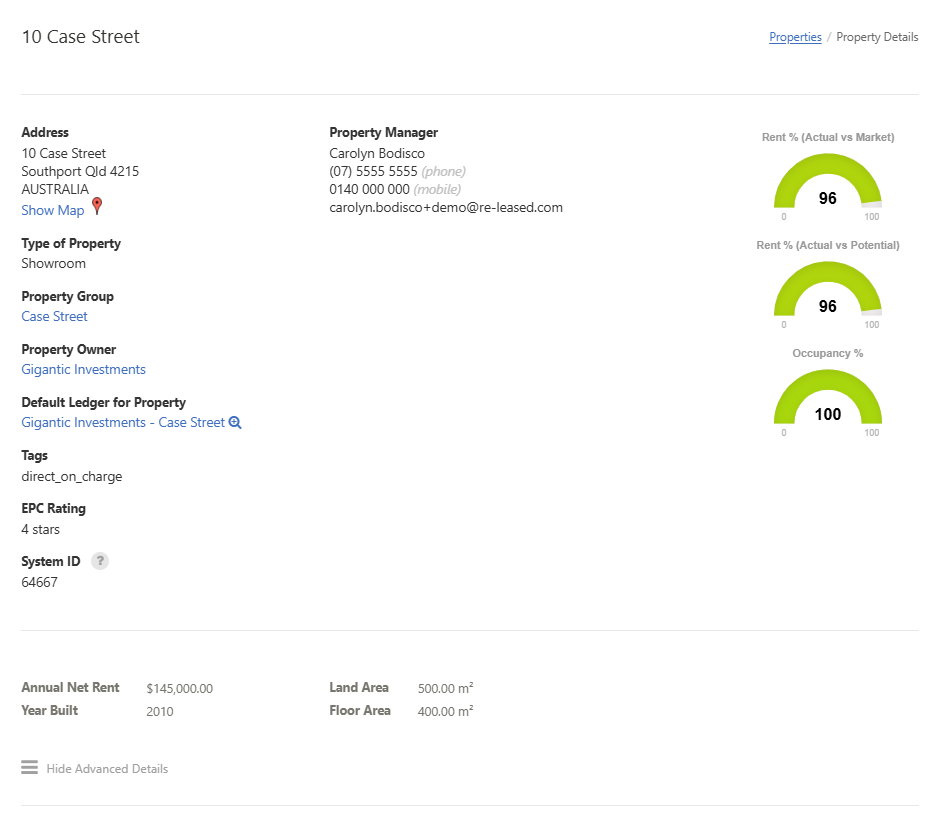The width and height of the screenshot is (933, 817).
Task: Click the System ID help question icon
Action: 100,561
